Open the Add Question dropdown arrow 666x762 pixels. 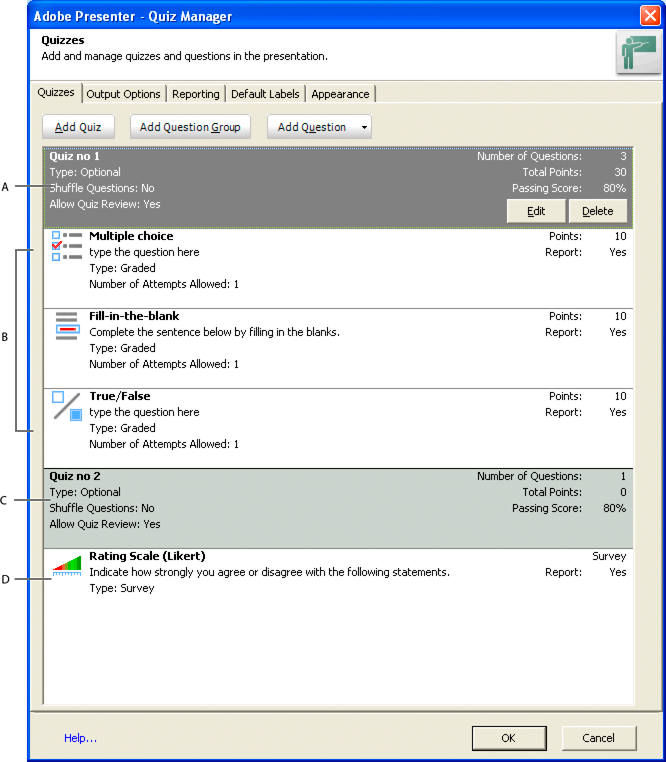[364, 127]
